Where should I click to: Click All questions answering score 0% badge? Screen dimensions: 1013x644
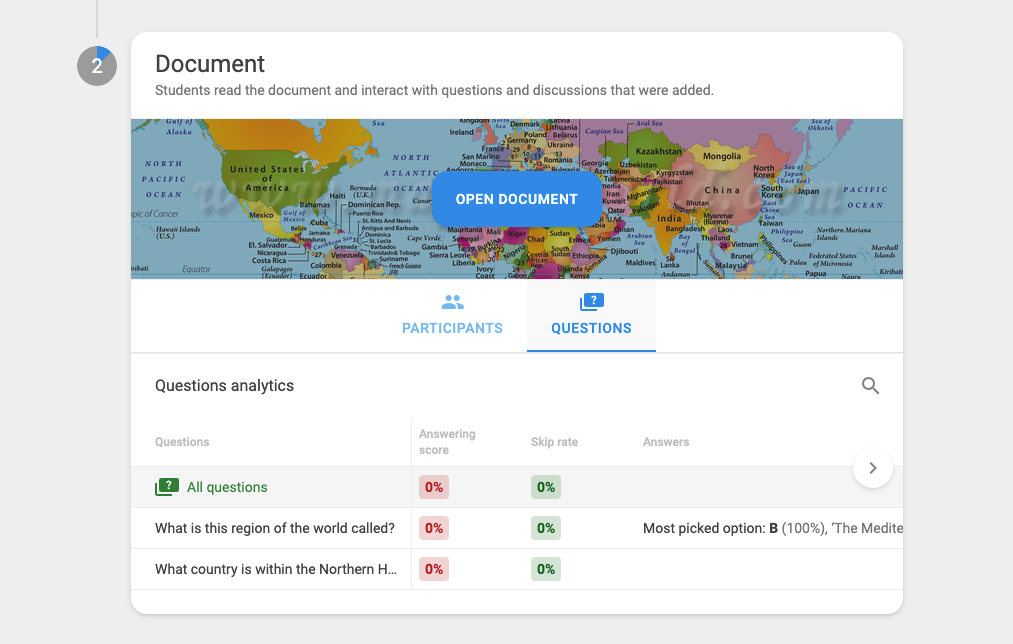433,487
